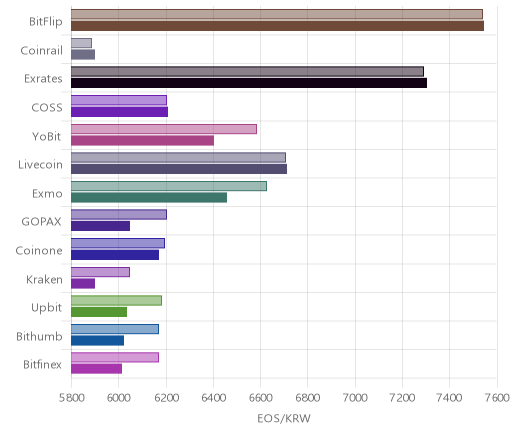The image size is (512, 436).
Task: Click the black Exrates bar
Action: (249, 83)
